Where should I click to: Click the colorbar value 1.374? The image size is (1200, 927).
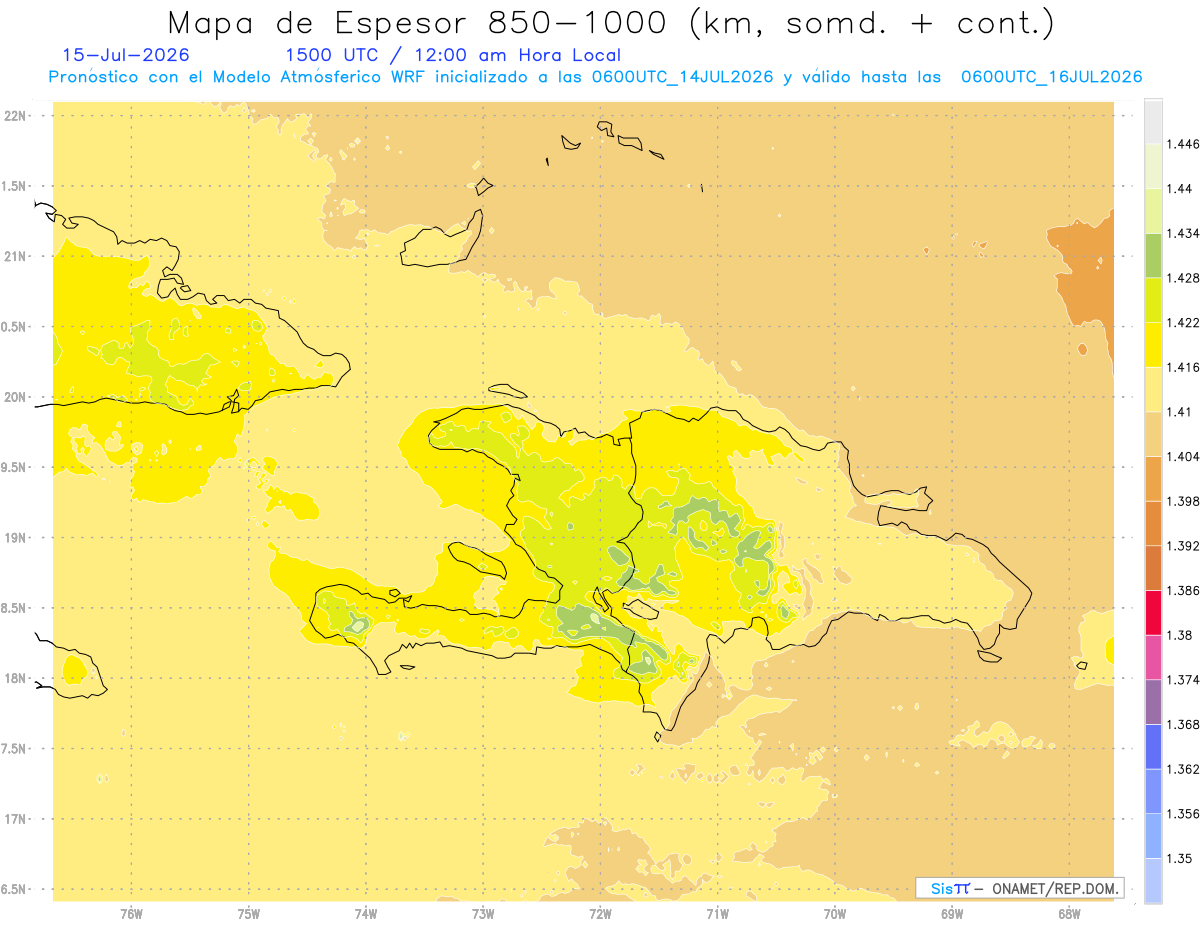pos(1185,680)
